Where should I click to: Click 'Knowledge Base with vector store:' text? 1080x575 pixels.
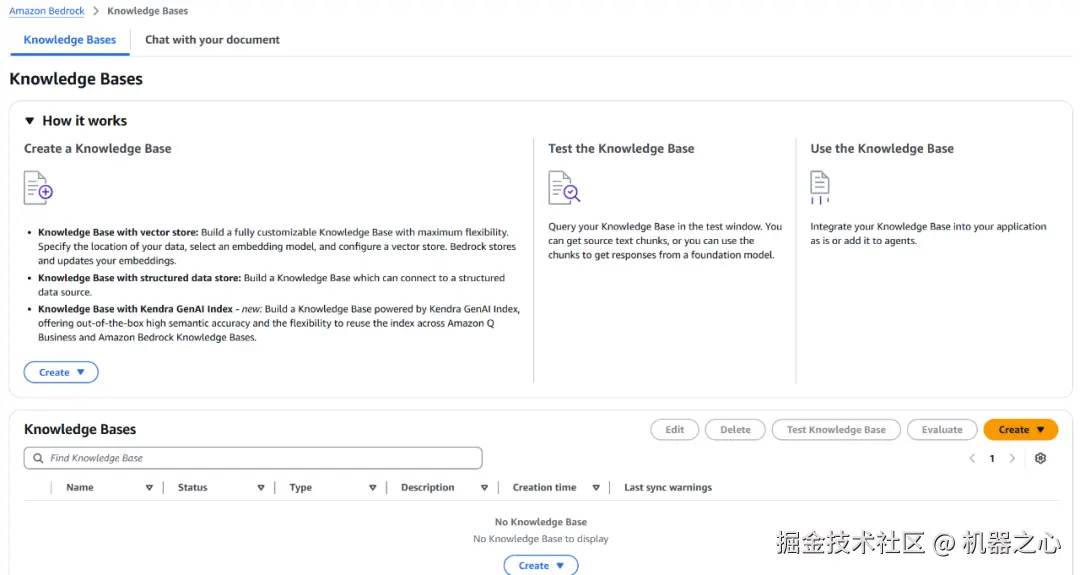[x=118, y=233]
